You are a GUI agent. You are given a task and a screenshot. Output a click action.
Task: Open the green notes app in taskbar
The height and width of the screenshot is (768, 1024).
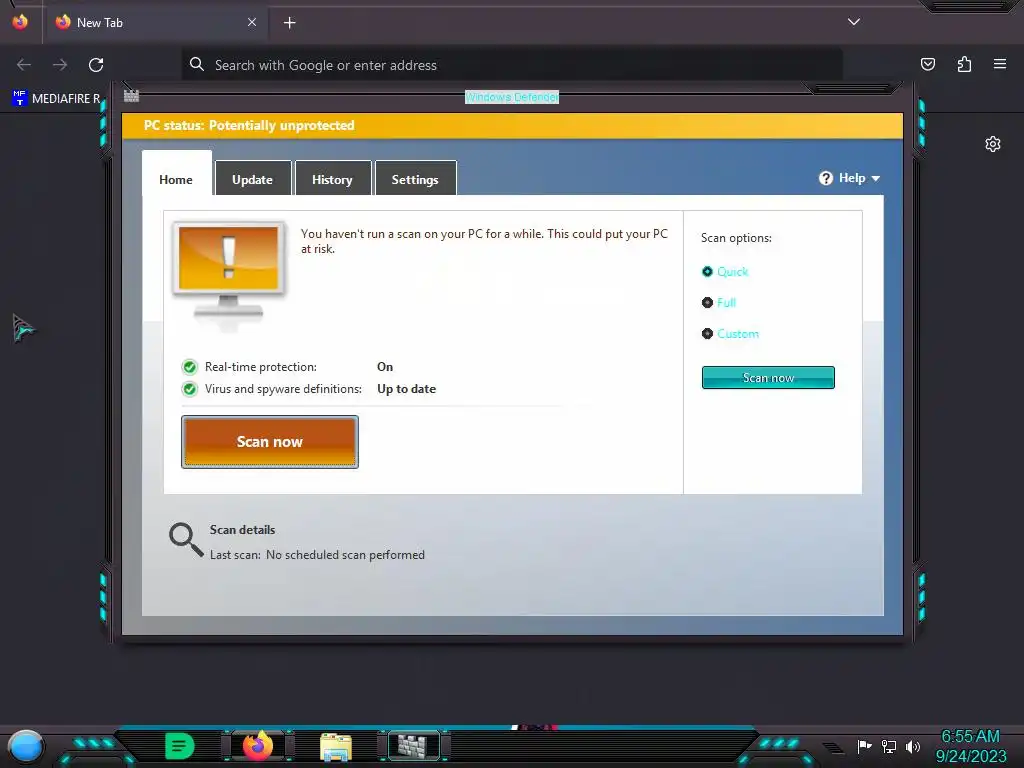(x=180, y=746)
